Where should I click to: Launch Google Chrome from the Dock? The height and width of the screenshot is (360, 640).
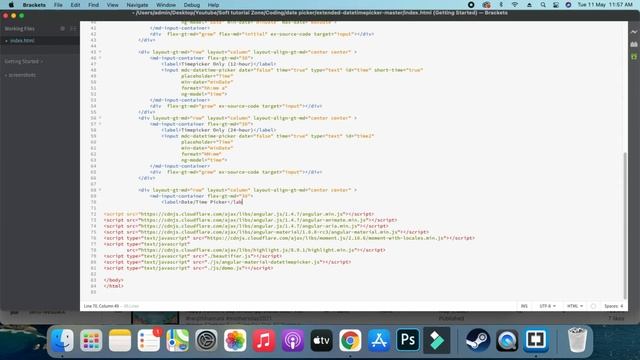pos(350,340)
